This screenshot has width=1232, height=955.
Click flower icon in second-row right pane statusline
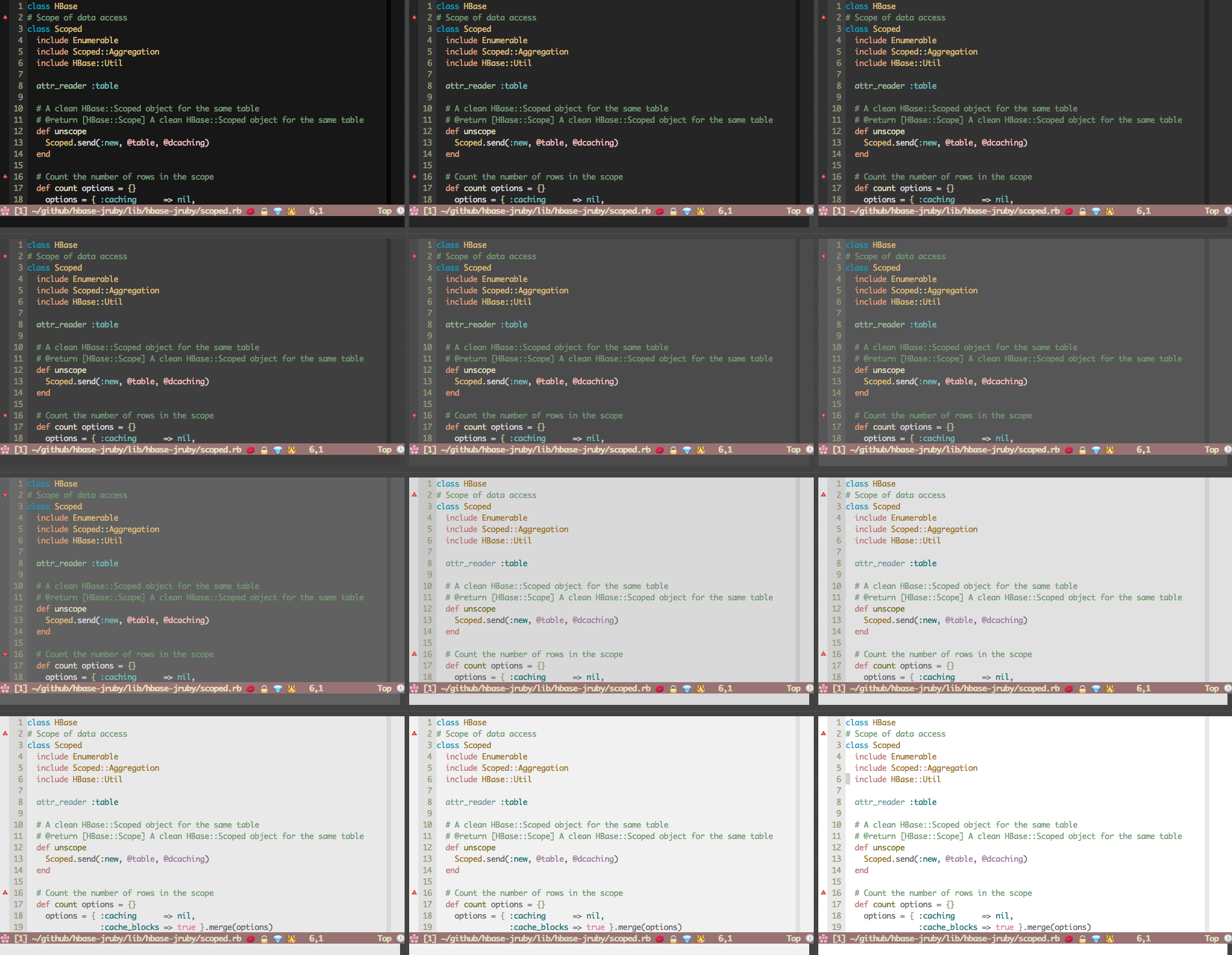click(x=823, y=450)
